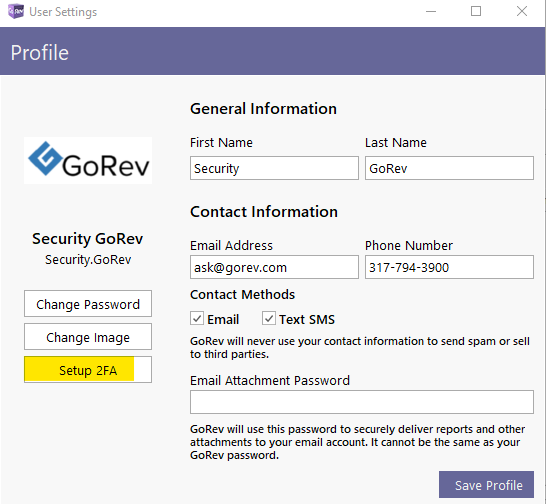Click the Last Name label
This screenshot has width=546, height=504.
pyautogui.click(x=396, y=143)
